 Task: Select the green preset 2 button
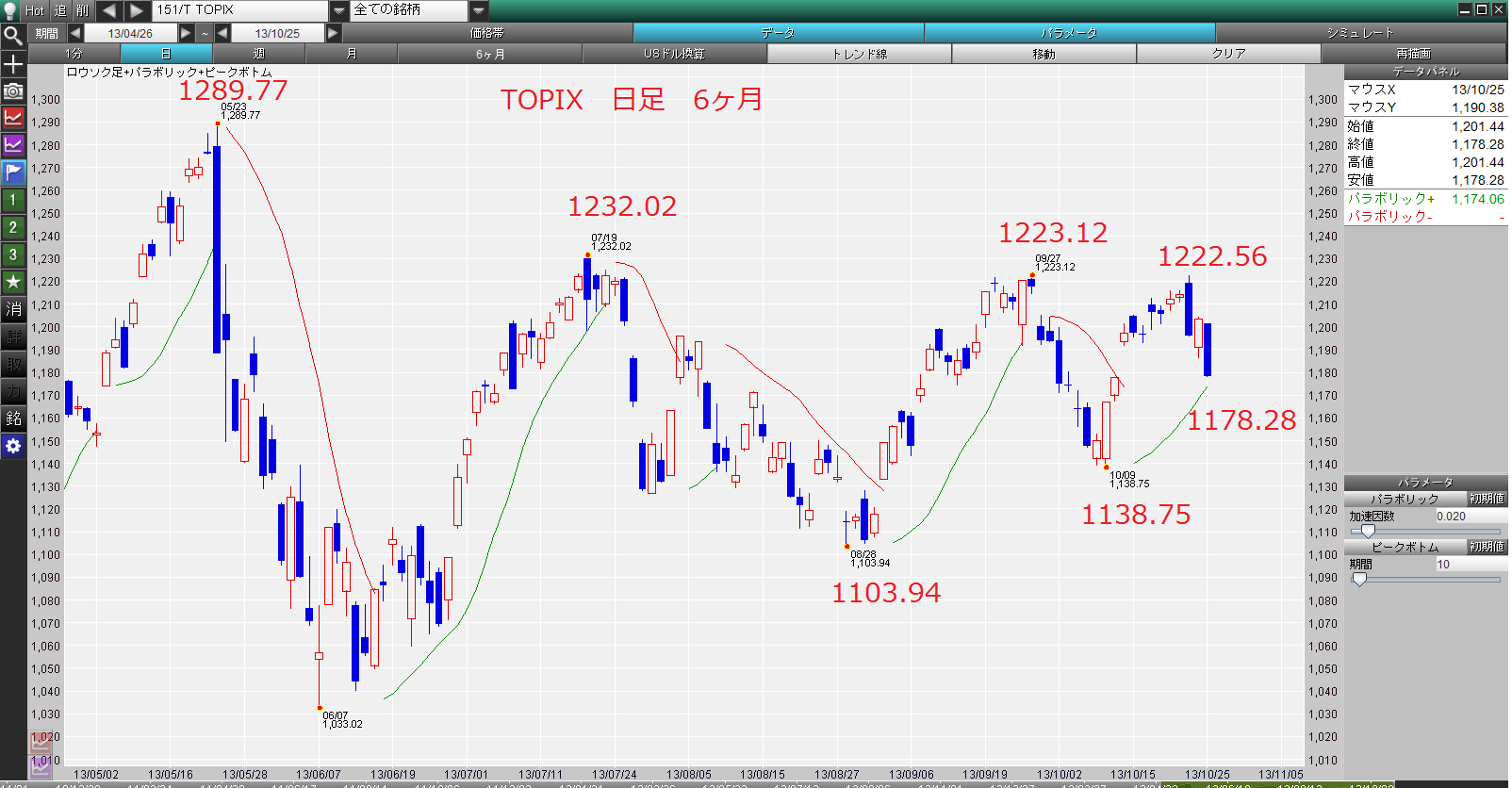pyautogui.click(x=13, y=227)
